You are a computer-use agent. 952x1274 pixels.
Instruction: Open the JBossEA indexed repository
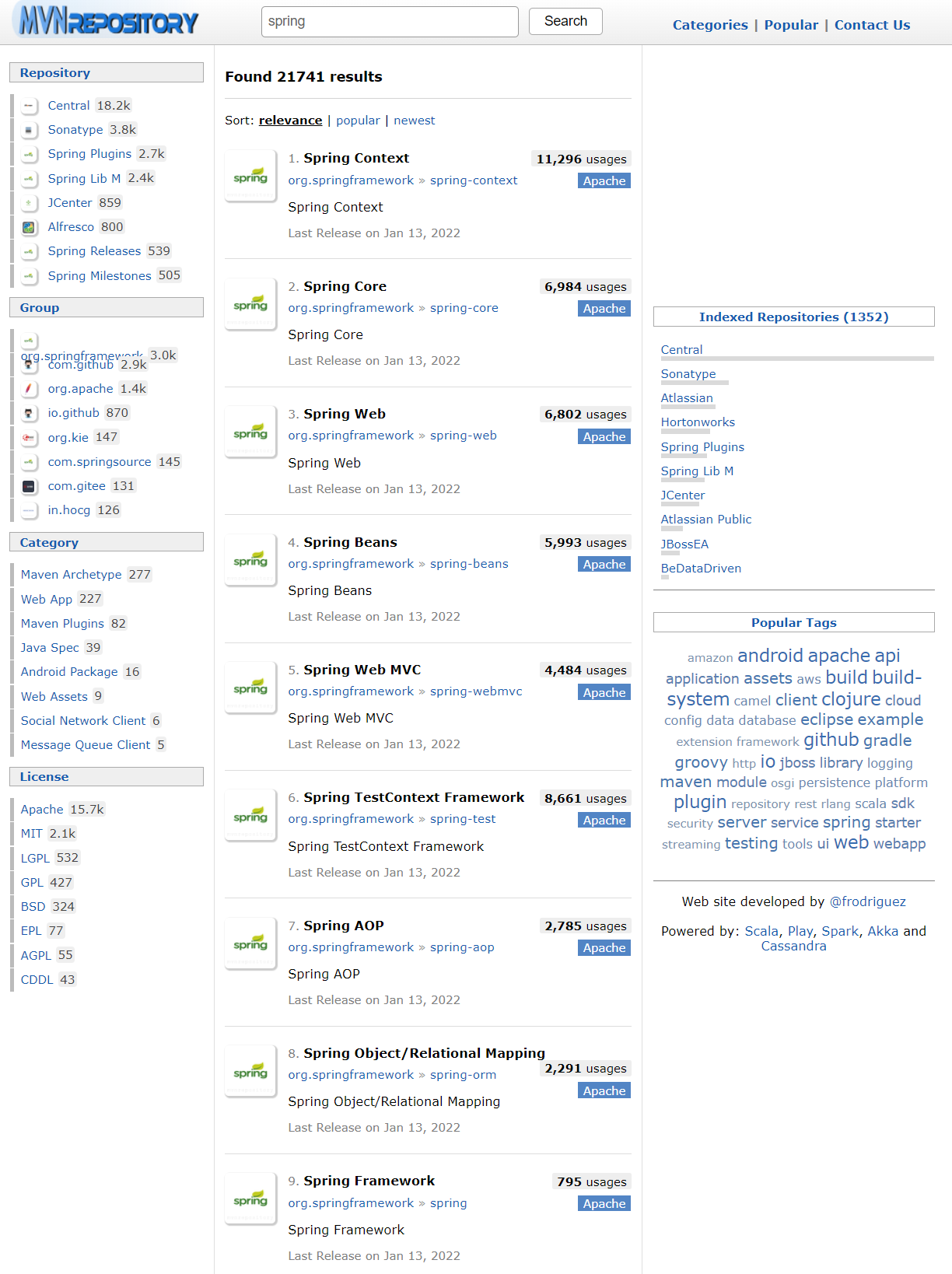click(684, 544)
